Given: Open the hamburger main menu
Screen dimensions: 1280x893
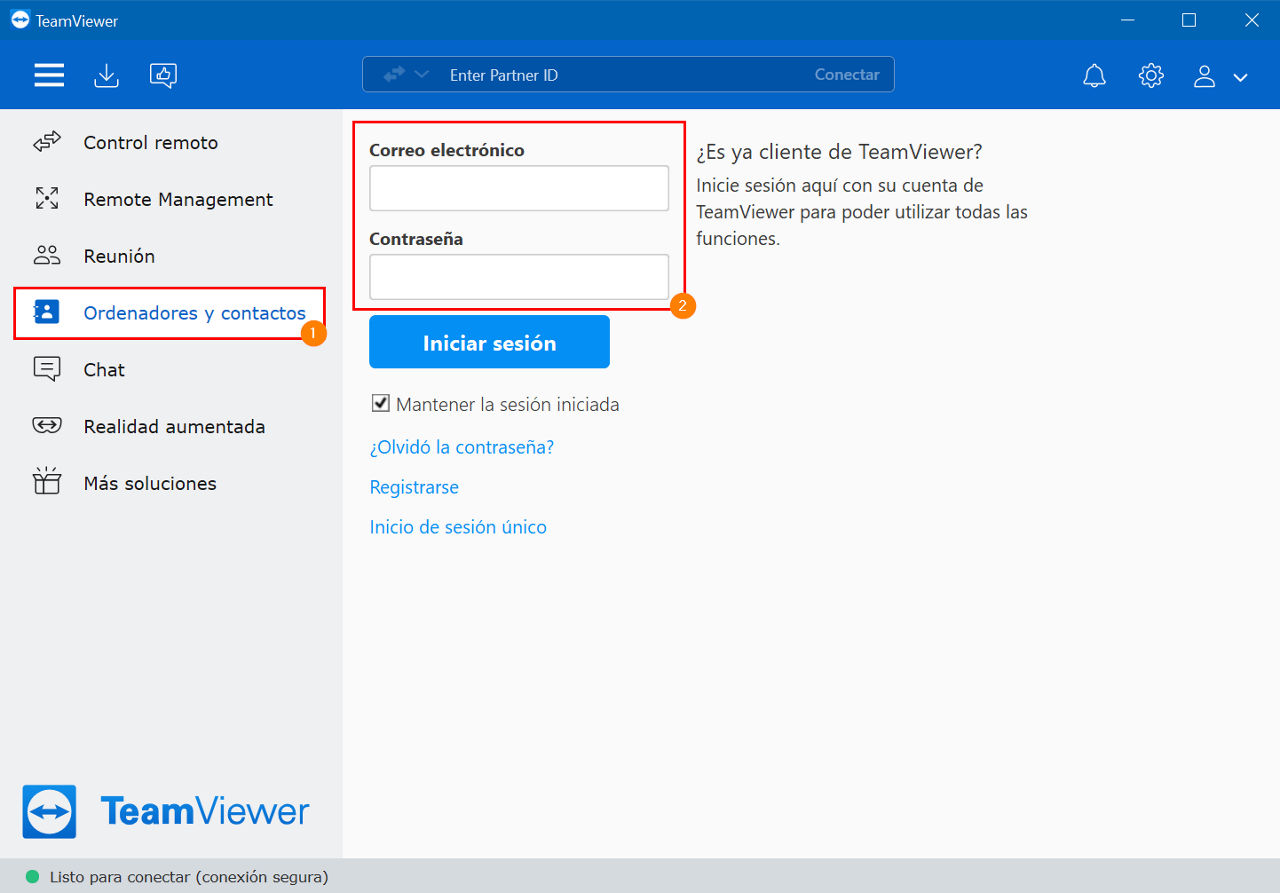Looking at the screenshot, I should pos(49,75).
